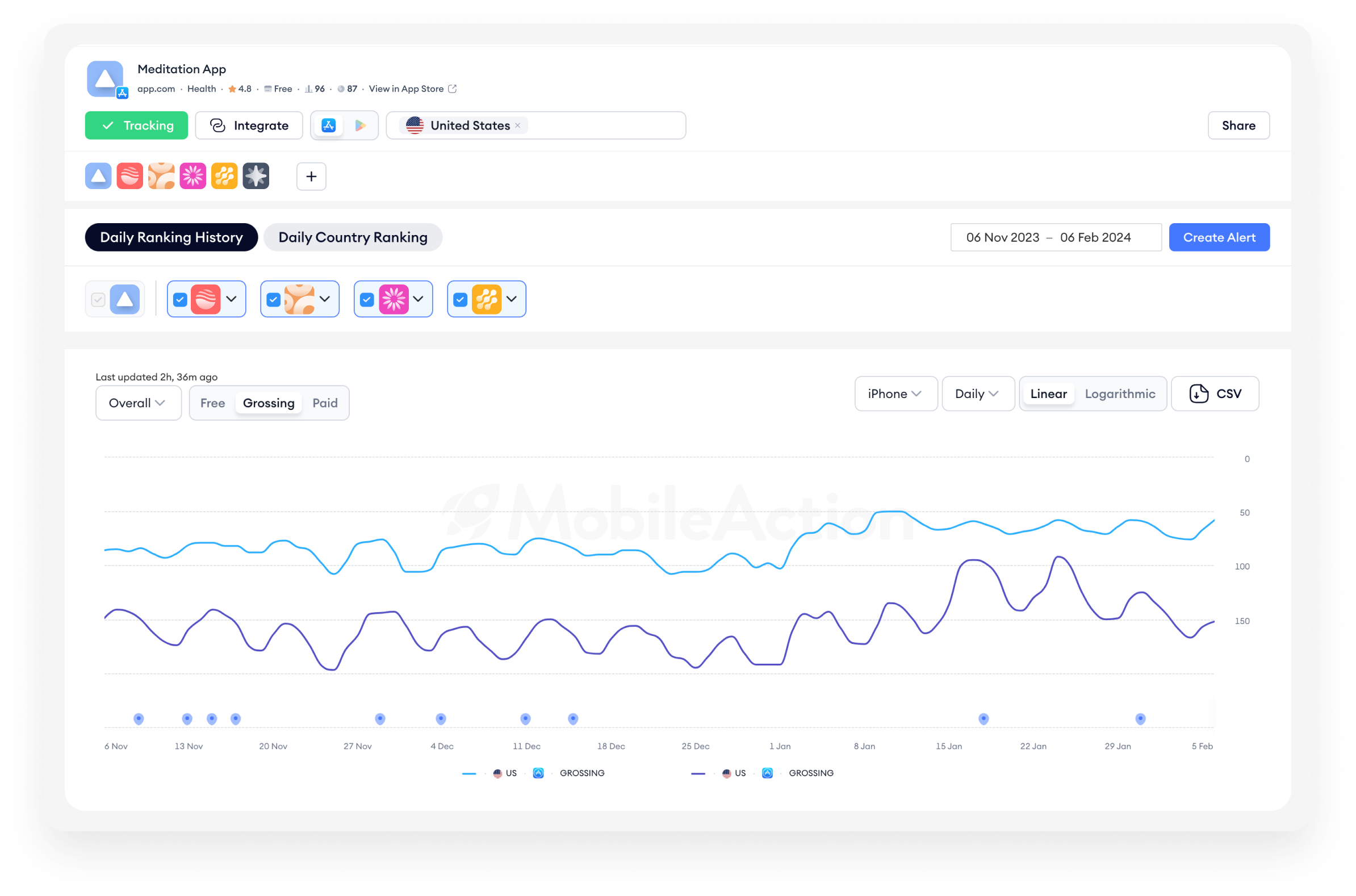Click the Meditation App logo icon in header
1356x896 pixels.
pos(105,79)
